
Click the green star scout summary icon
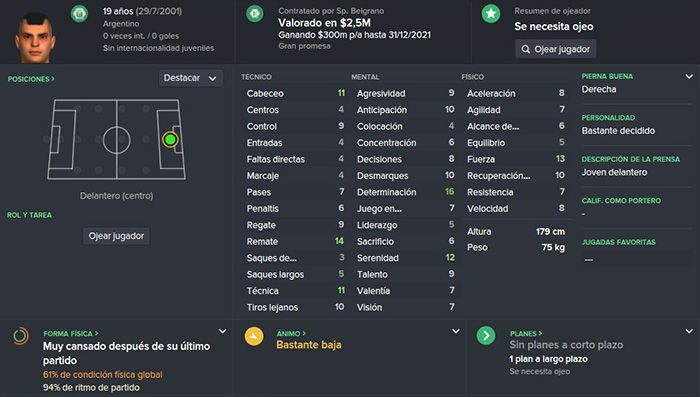point(491,14)
